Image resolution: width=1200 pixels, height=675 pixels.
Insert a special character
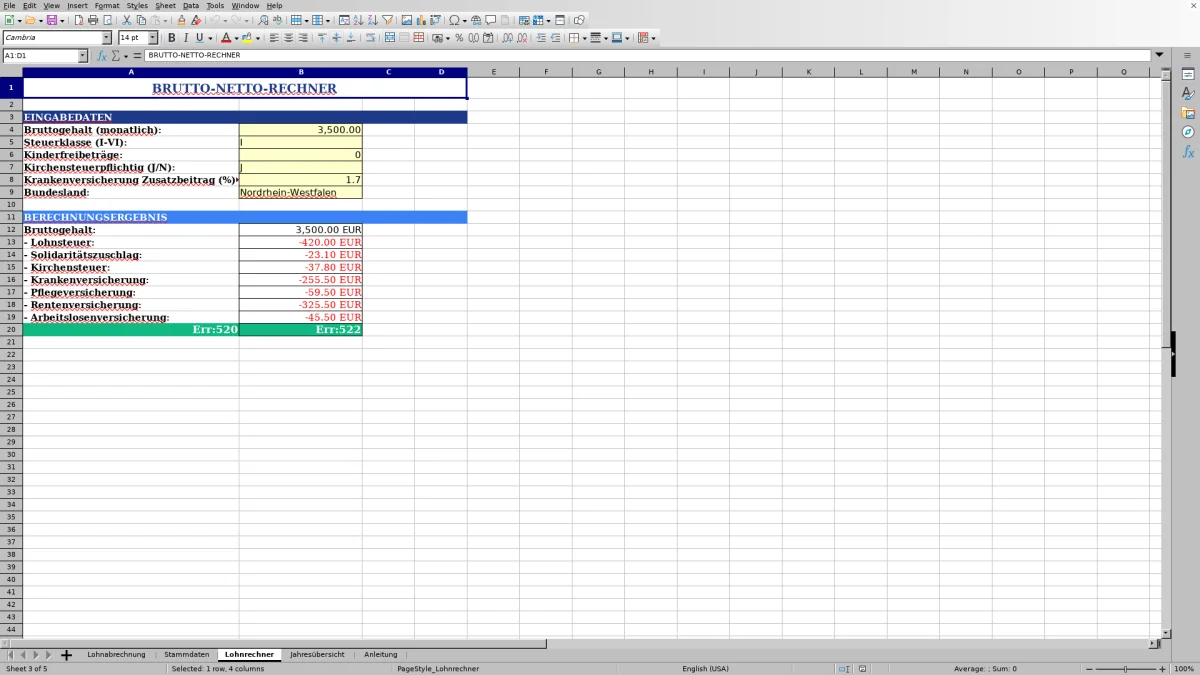[x=455, y=19]
